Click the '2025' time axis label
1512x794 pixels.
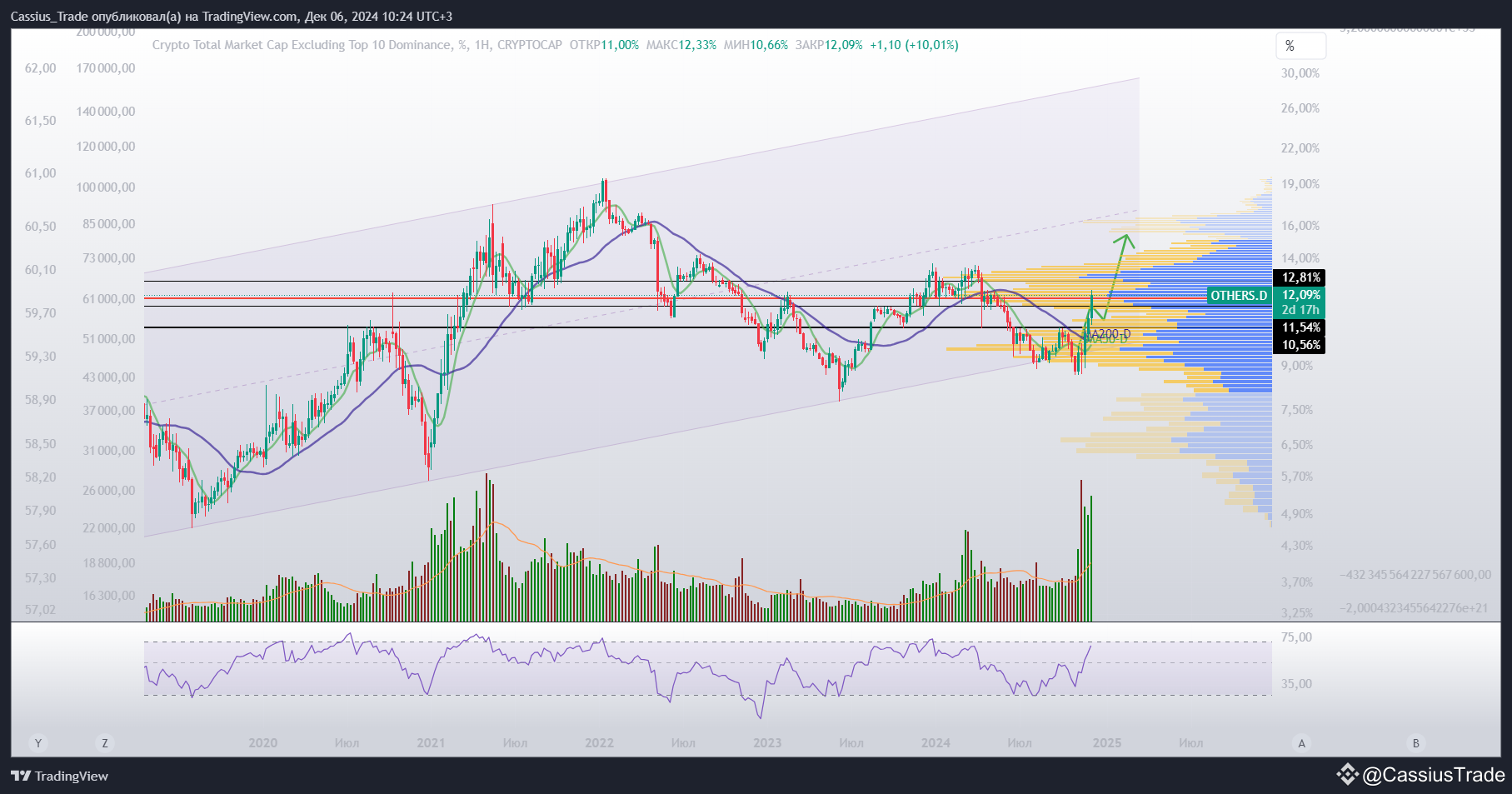1107,743
